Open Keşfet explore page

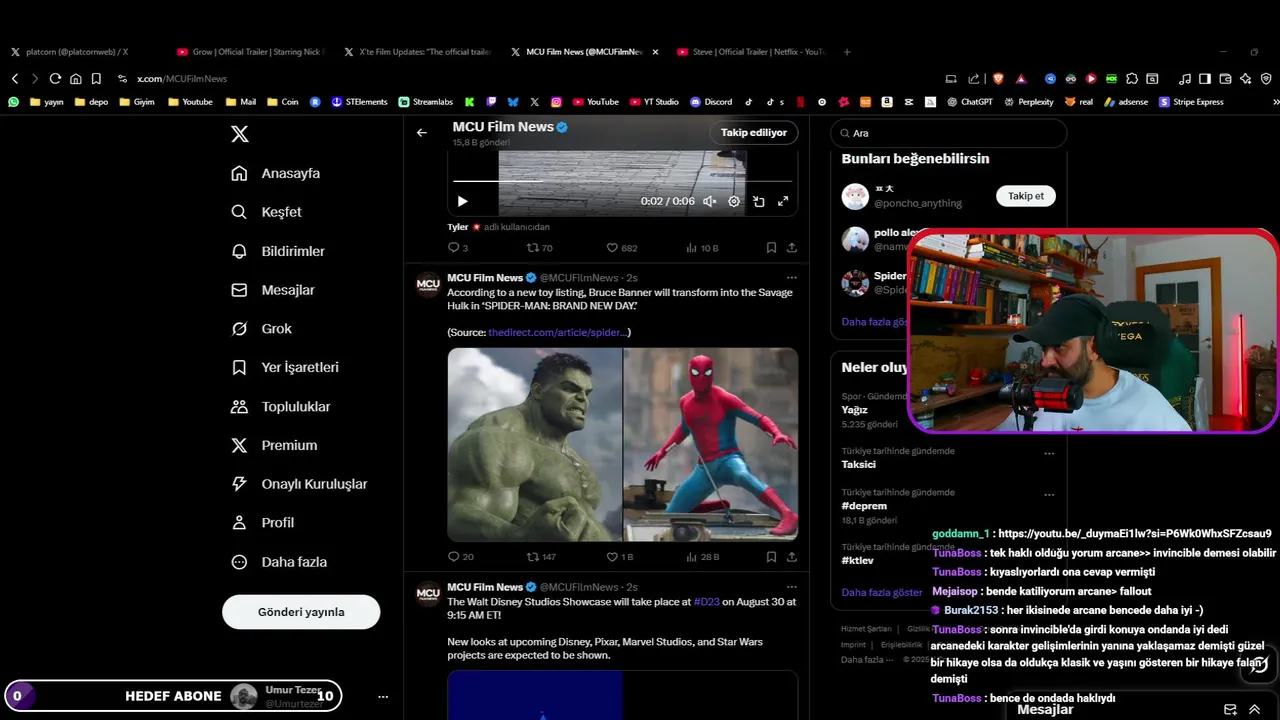tap(266, 212)
